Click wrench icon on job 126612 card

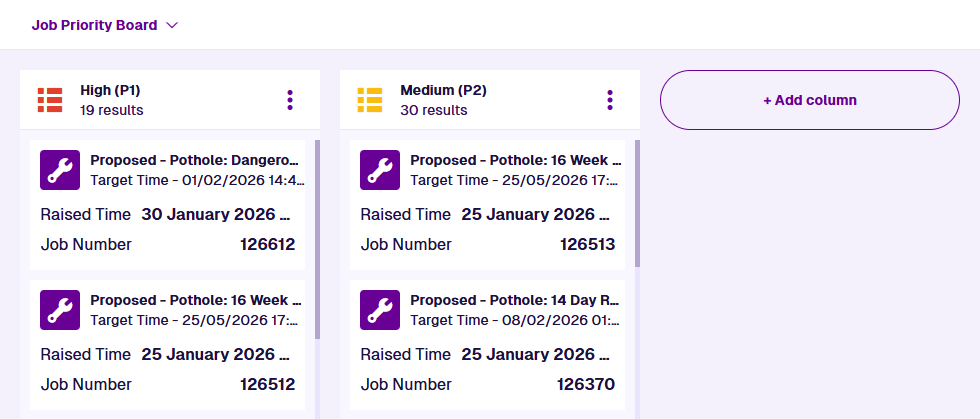pyautogui.click(x=60, y=170)
